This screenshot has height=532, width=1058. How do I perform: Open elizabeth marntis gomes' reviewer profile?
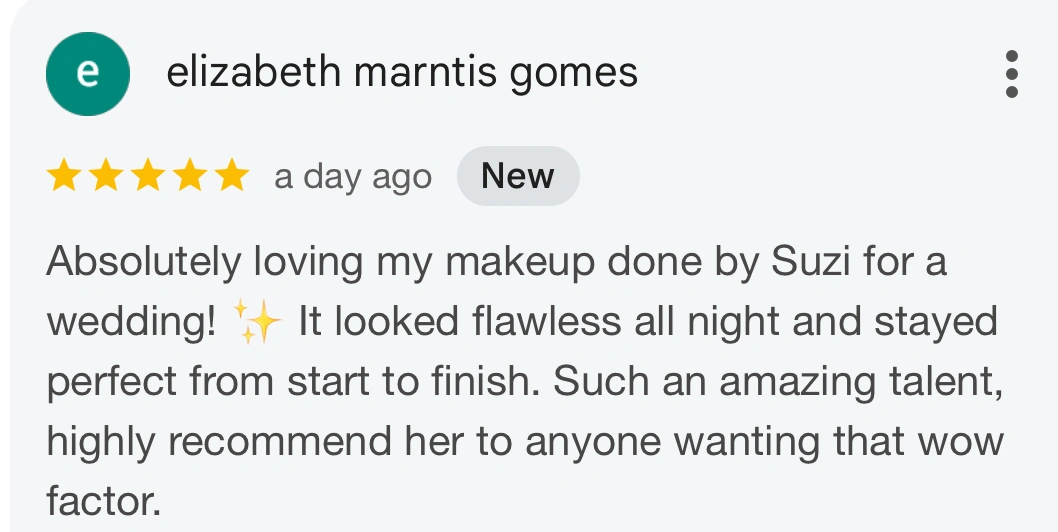point(402,74)
